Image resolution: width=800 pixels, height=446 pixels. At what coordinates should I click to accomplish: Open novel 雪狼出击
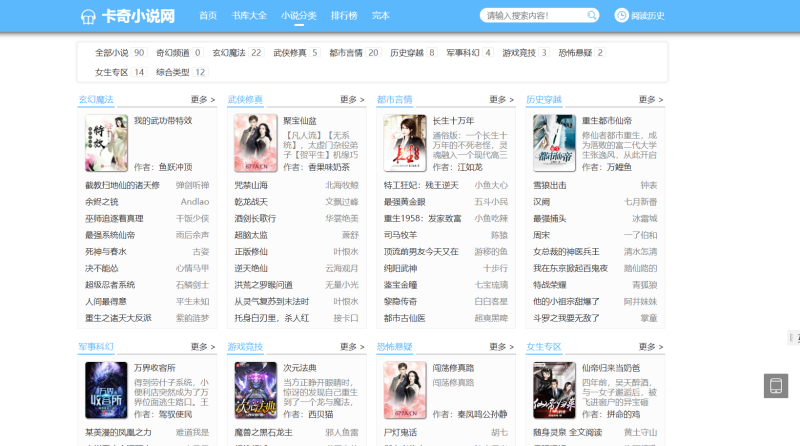(549, 185)
